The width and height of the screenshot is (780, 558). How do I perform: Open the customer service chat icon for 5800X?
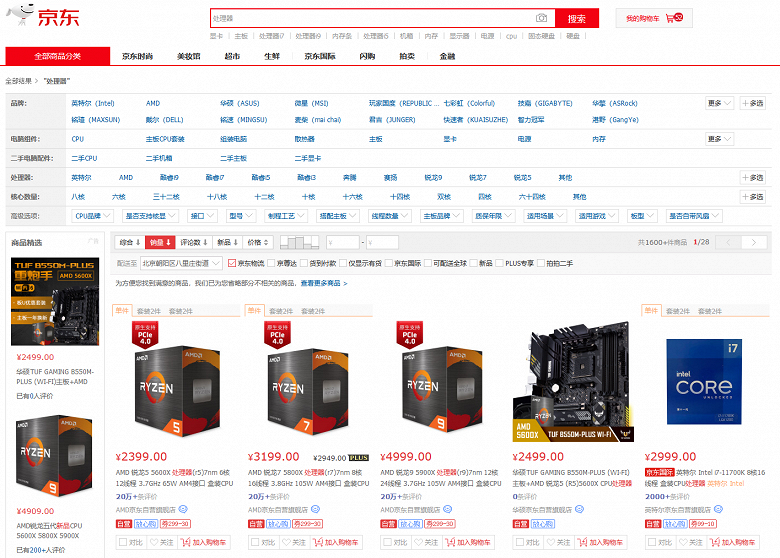tap(315, 509)
